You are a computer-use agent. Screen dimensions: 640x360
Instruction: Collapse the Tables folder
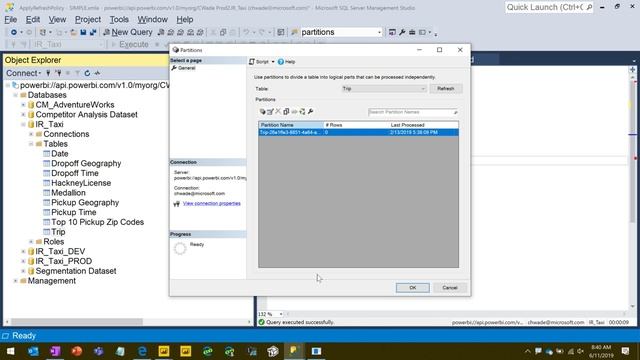31,144
